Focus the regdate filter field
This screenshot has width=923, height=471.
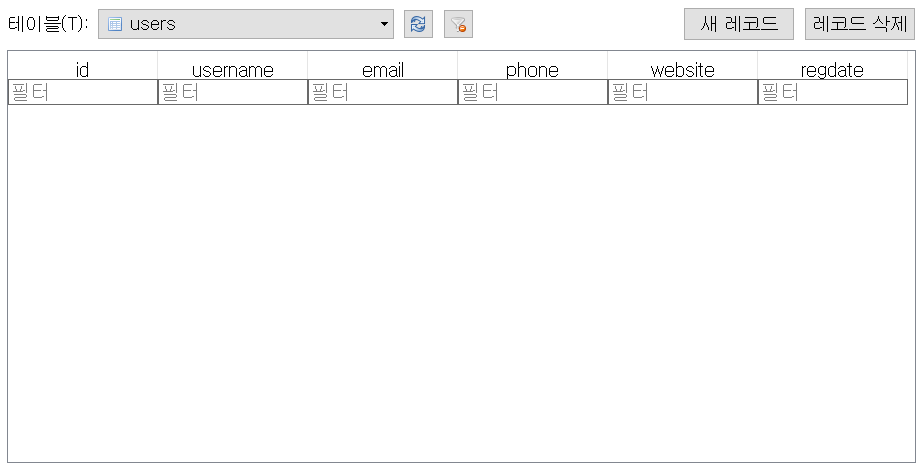[x=832, y=92]
